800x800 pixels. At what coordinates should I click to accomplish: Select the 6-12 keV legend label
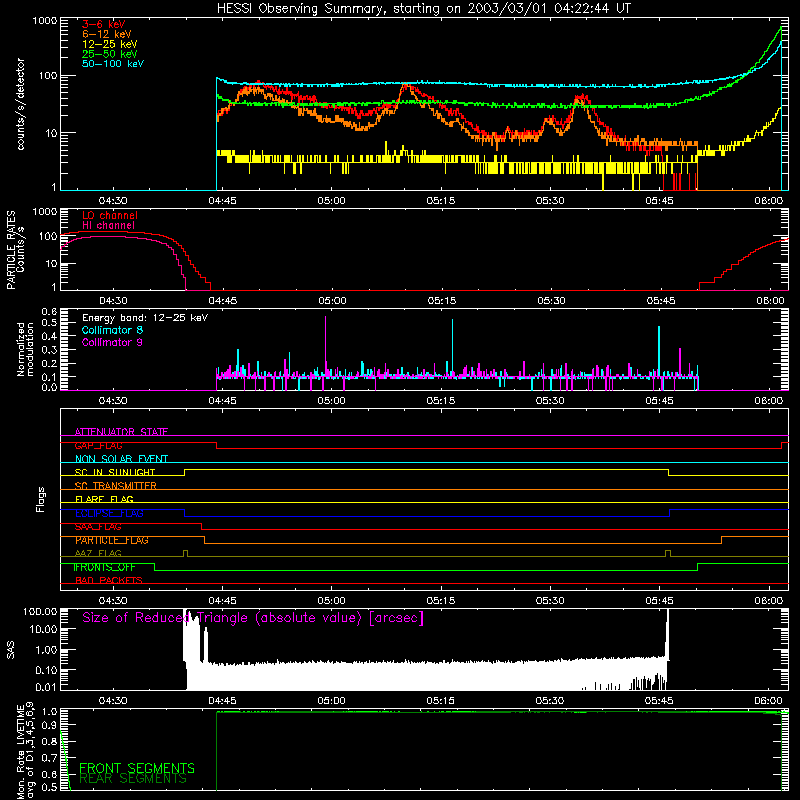(106, 34)
